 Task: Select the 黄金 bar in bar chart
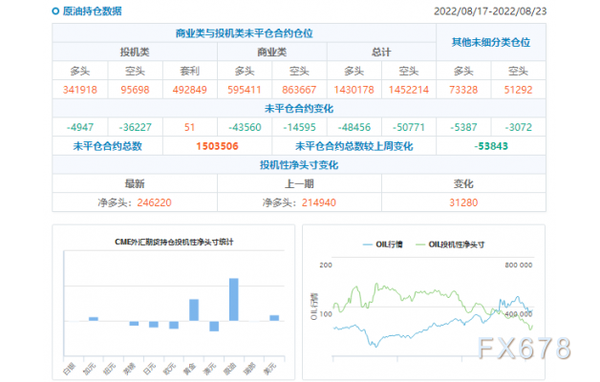tap(194, 310)
